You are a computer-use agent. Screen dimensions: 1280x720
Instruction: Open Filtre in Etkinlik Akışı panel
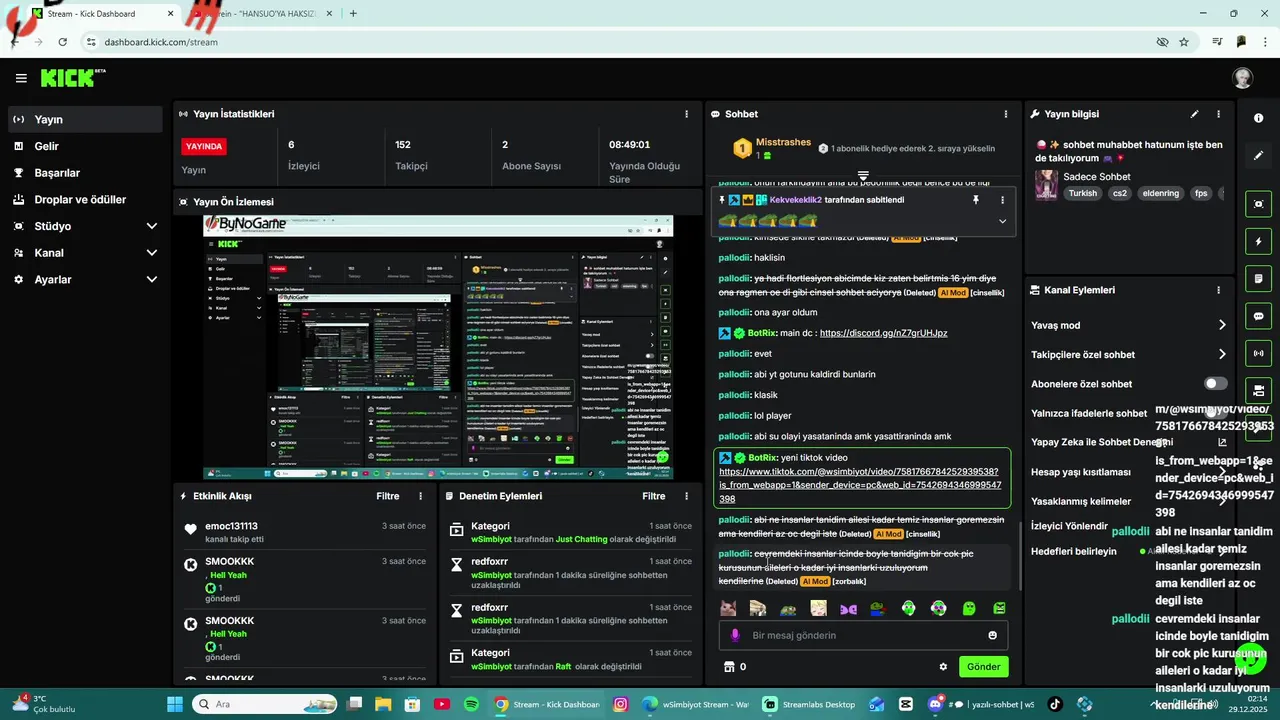click(387, 496)
